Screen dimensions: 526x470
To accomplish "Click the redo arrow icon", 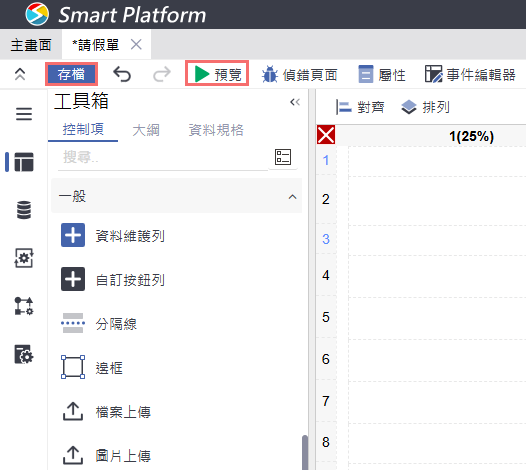I will tap(162, 74).
